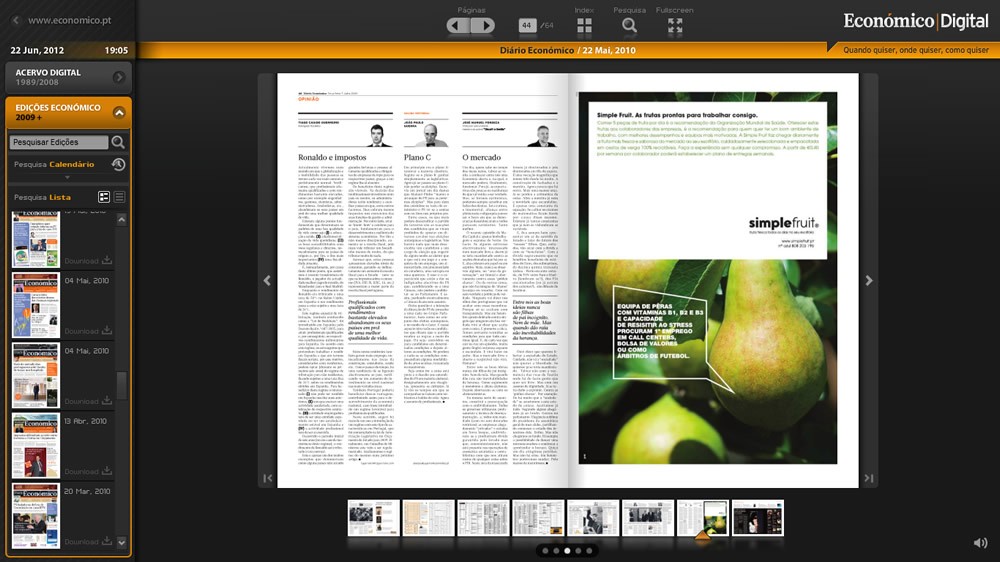Go back using www.economico.pt arrow
This screenshot has height=562, width=1000.
15,20
